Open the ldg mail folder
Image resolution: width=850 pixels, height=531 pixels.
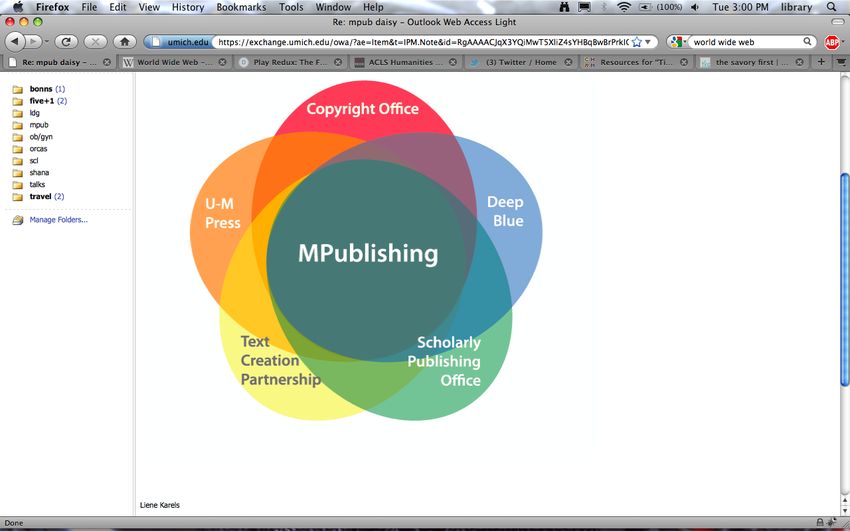(x=35, y=113)
